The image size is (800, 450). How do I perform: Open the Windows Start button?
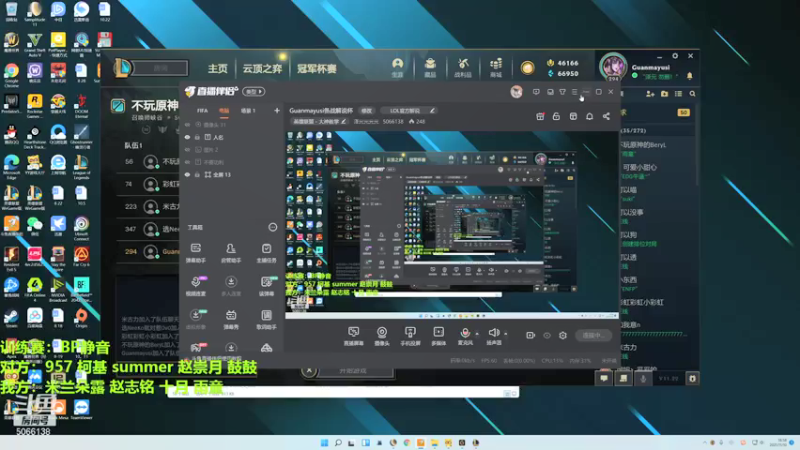tap(324, 443)
